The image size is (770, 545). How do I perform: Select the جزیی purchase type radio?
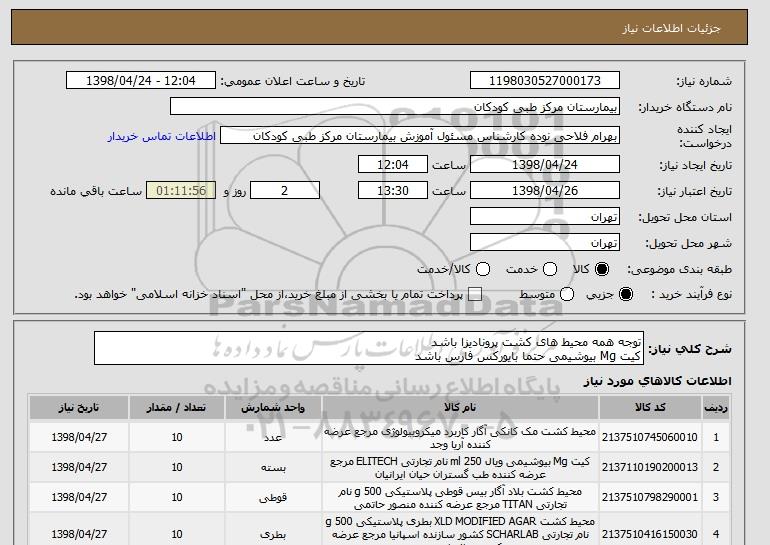(626, 294)
